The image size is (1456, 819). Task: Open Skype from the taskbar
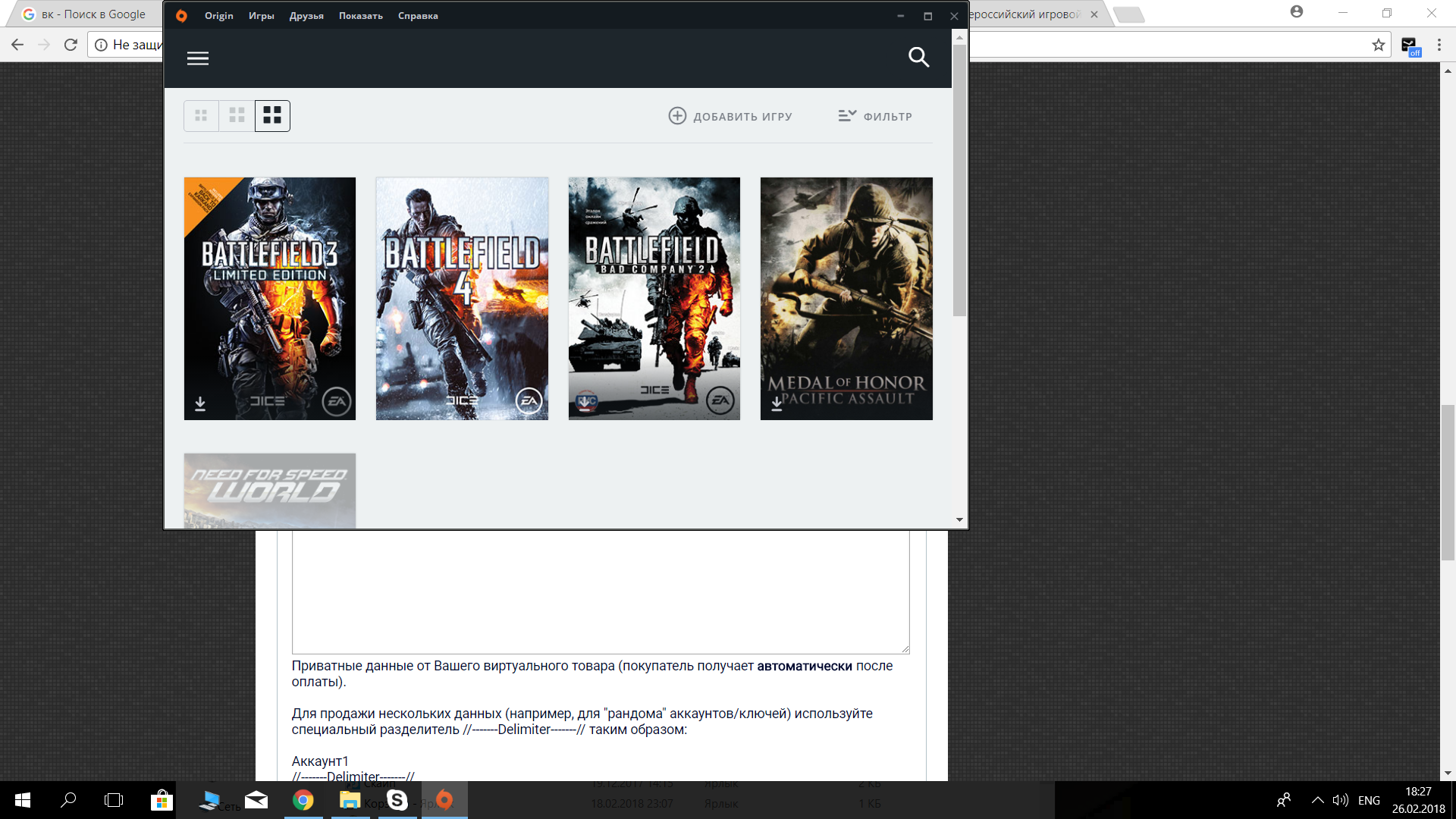[397, 800]
